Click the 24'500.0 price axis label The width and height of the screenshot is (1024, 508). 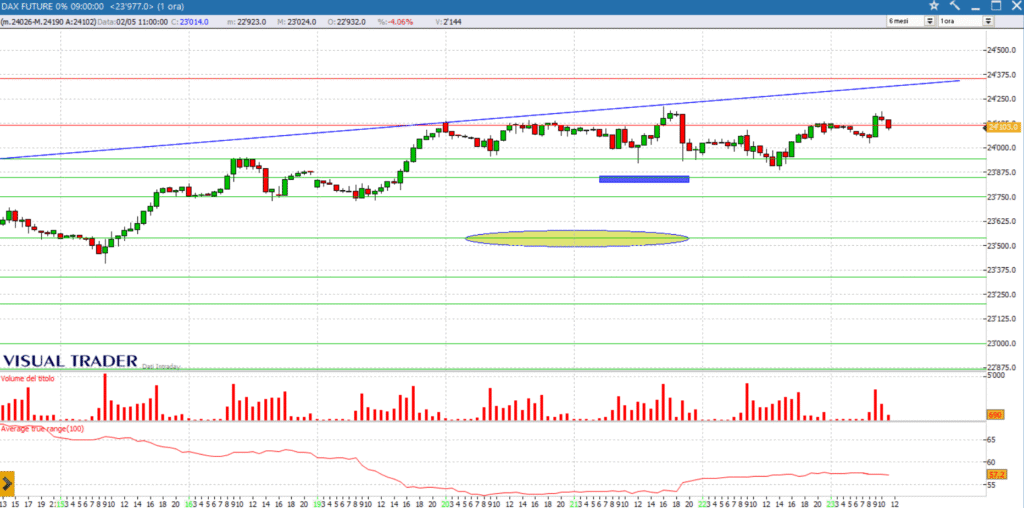tap(1002, 50)
